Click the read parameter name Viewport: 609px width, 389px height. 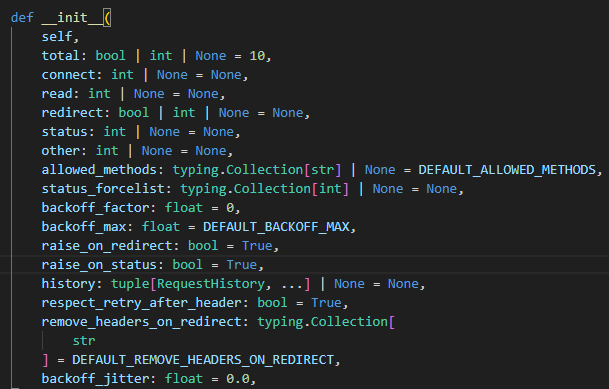pos(57,94)
